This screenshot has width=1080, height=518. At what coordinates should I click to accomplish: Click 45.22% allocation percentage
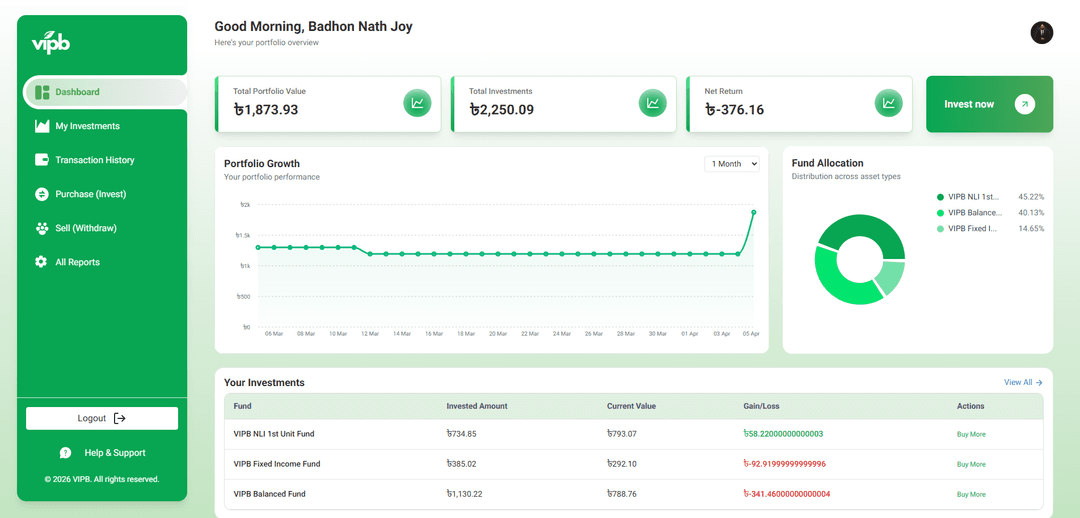point(1031,197)
